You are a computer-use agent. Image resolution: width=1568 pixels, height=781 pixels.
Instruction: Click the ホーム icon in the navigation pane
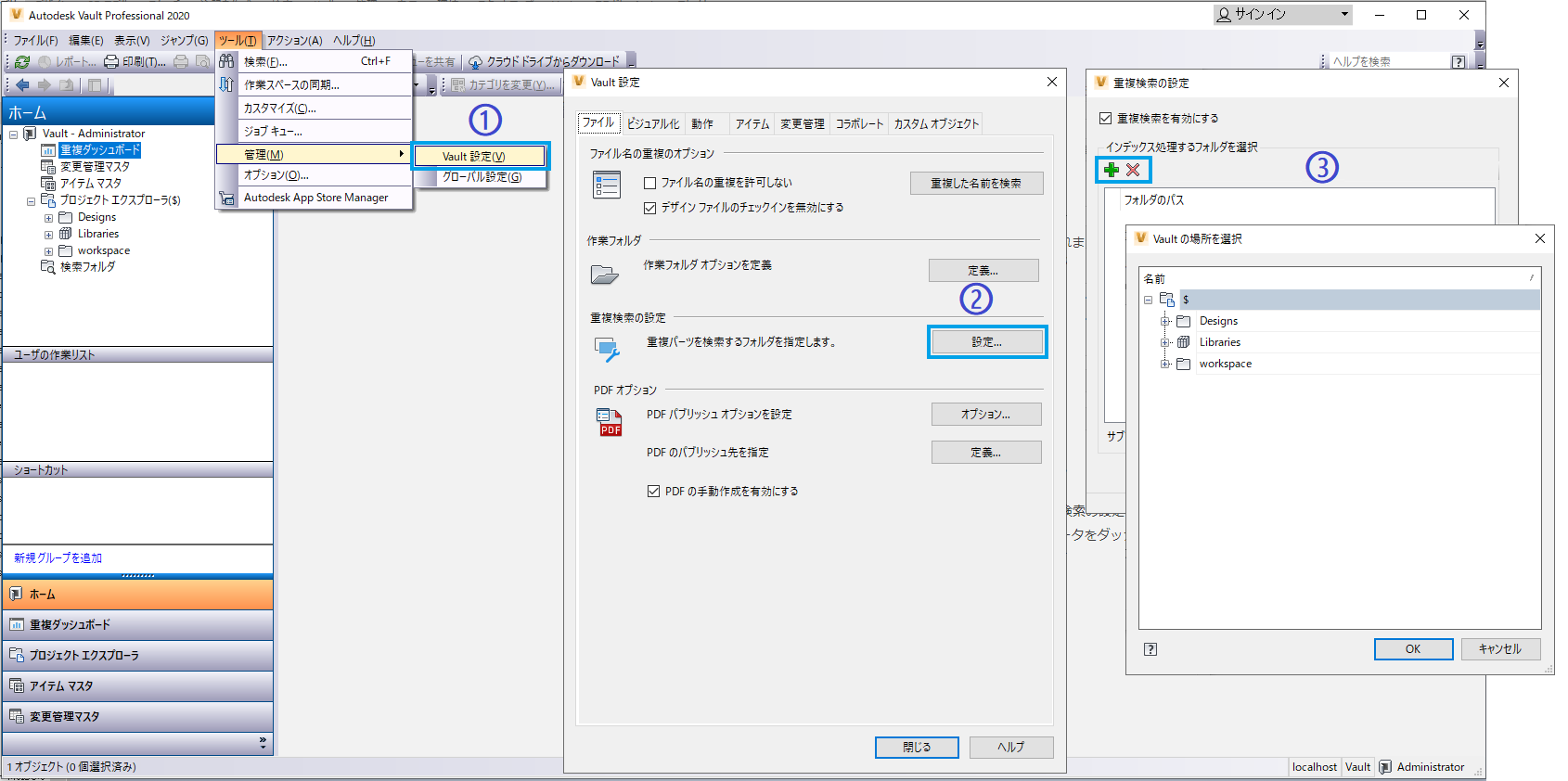[x=16, y=595]
